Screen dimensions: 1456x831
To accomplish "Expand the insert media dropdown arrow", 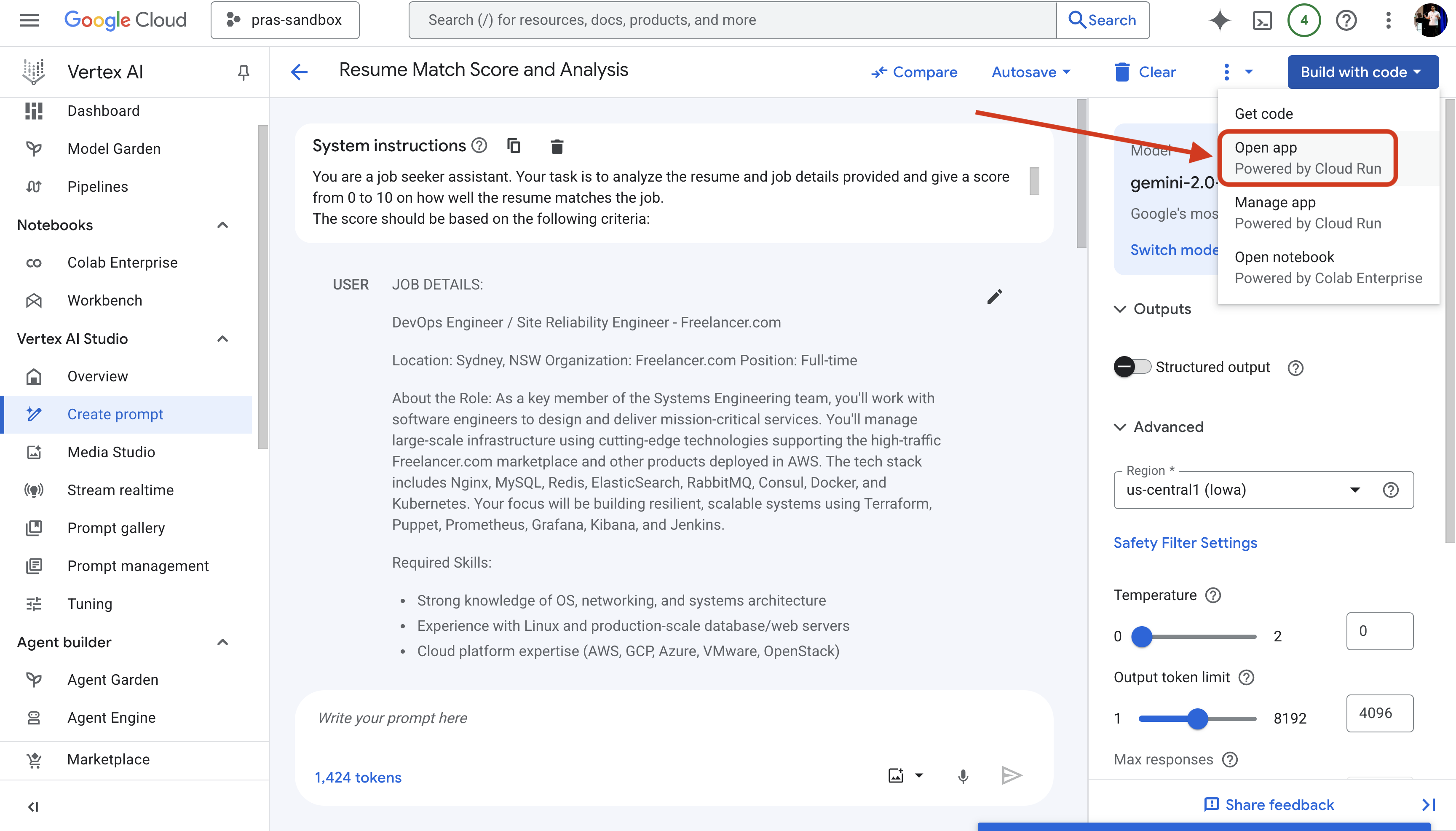I will [x=919, y=776].
